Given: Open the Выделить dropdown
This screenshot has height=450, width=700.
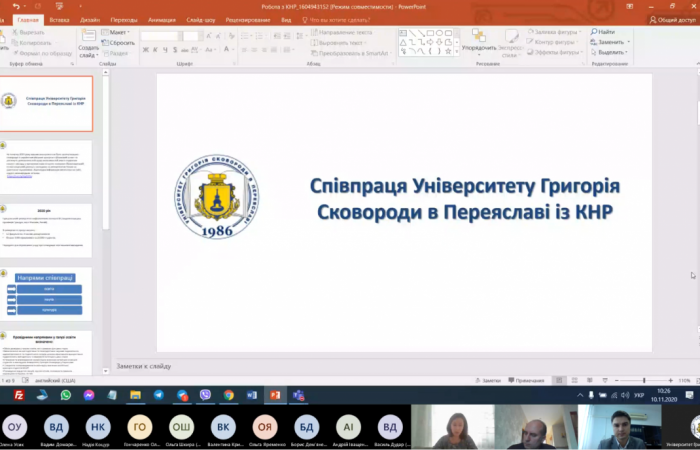Looking at the screenshot, I should [610, 52].
